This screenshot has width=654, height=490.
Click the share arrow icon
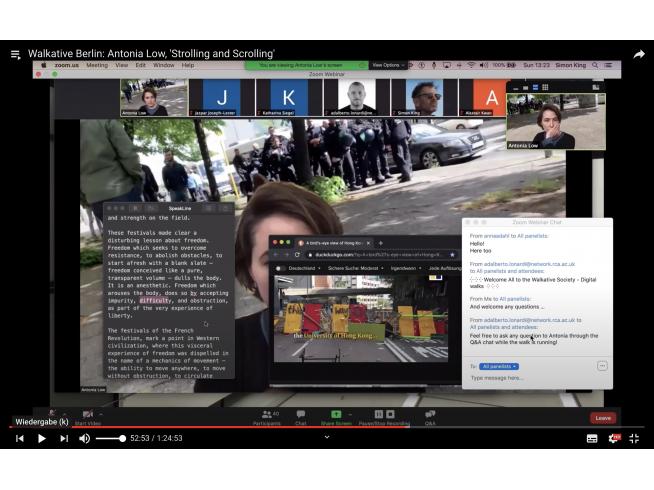pyautogui.click(x=639, y=54)
